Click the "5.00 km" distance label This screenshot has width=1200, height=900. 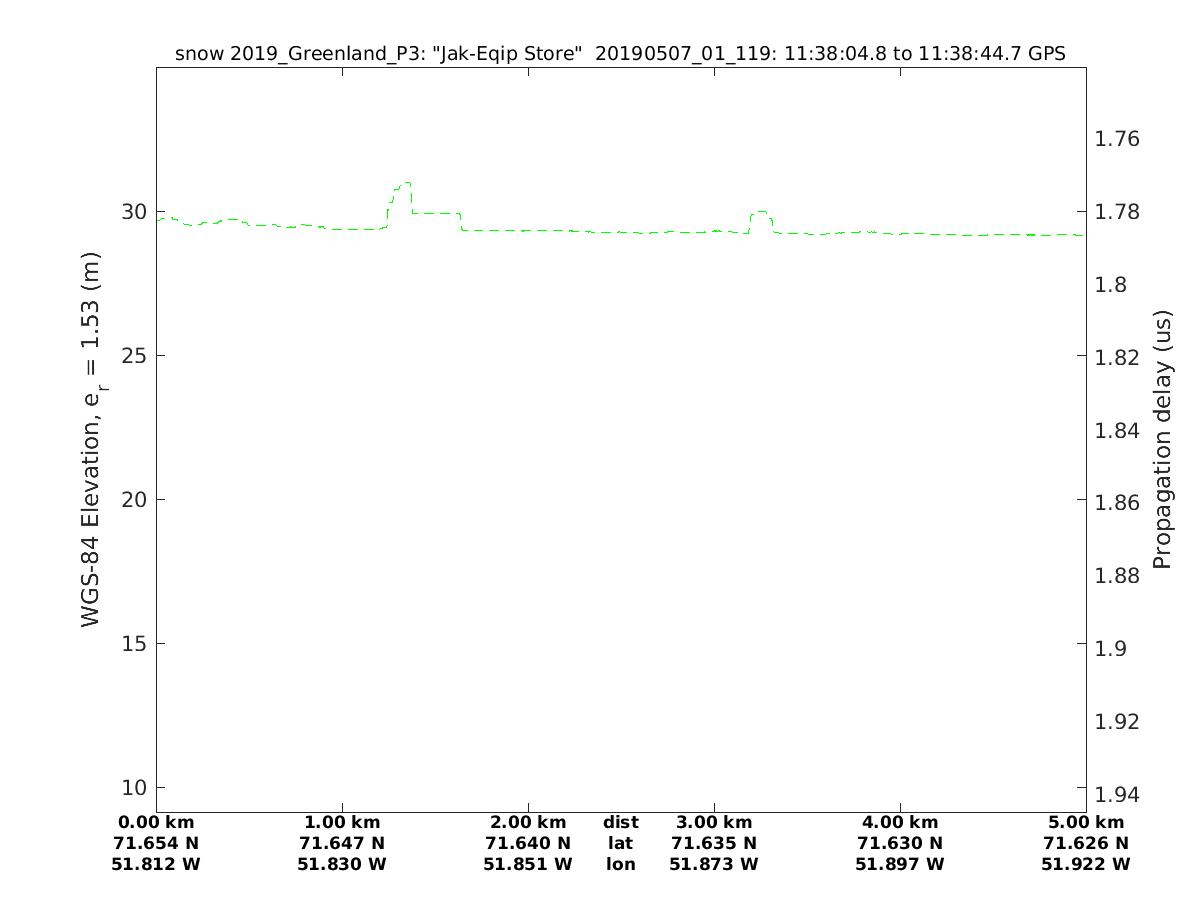pyautogui.click(x=1086, y=823)
